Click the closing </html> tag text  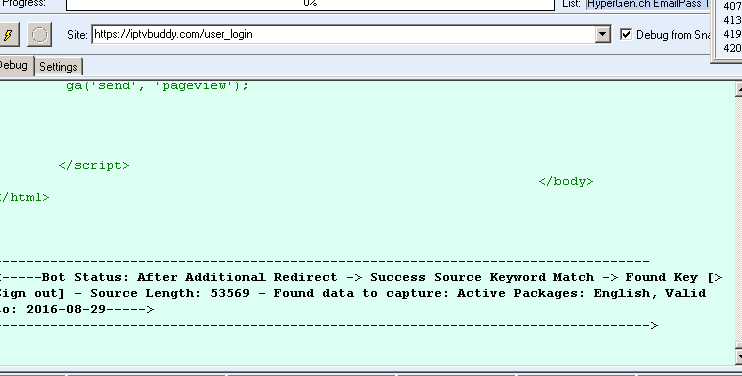point(24,198)
